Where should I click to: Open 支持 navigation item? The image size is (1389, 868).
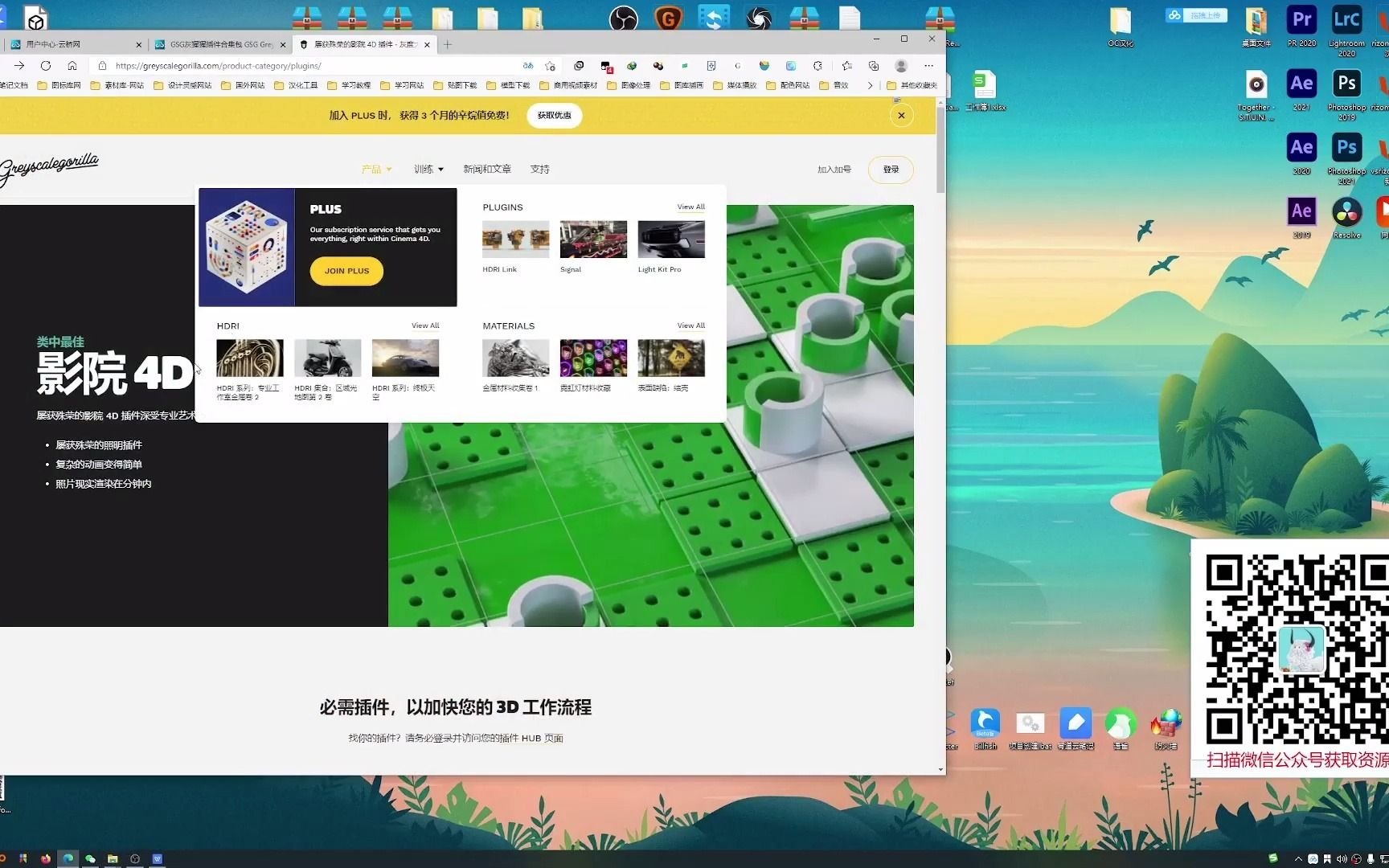[540, 169]
